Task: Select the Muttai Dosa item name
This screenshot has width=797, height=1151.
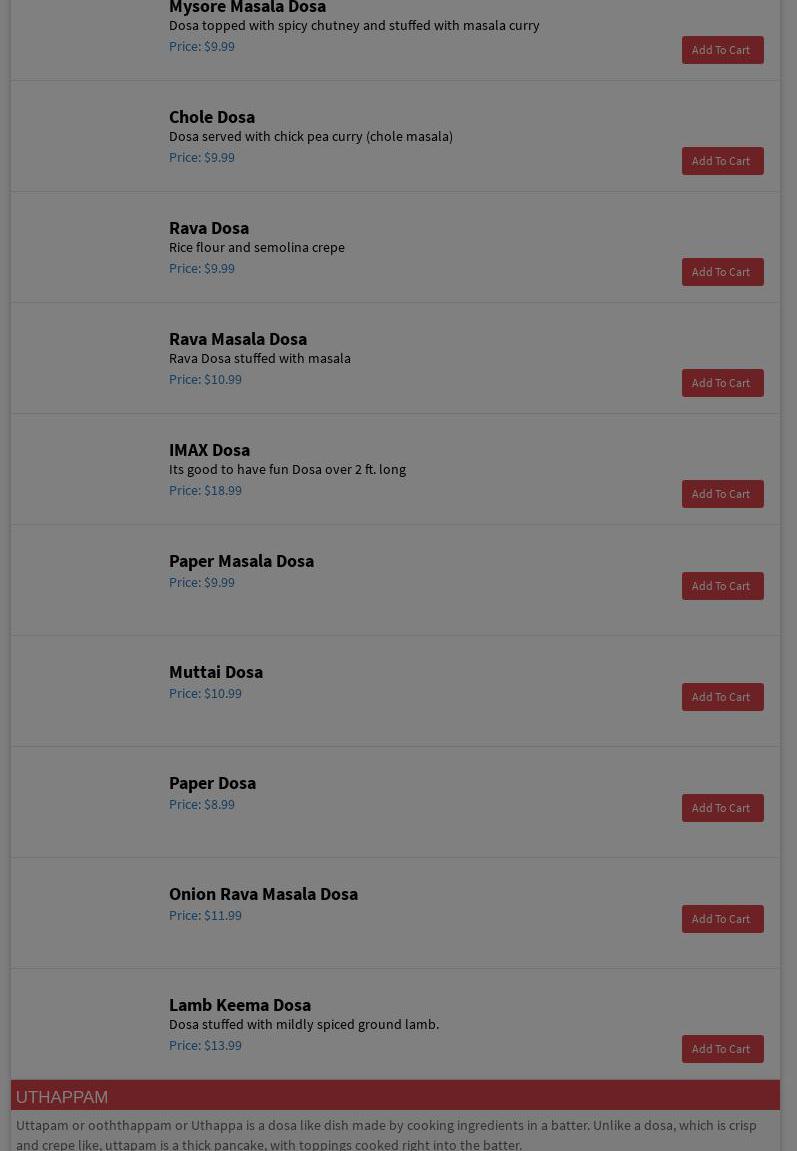Action: 216,672
